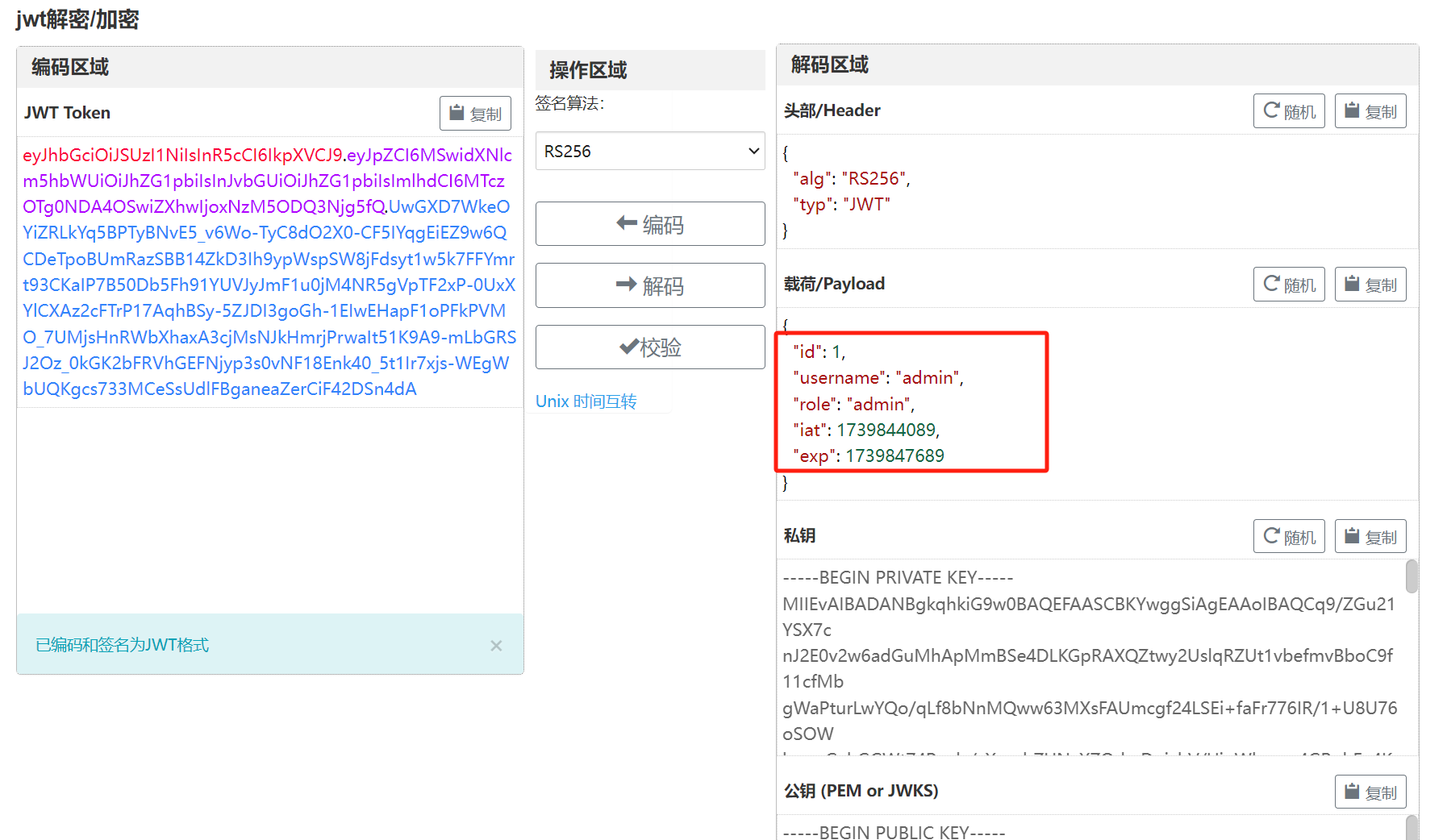Copy the Payload JSON
The image size is (1447, 840).
click(1370, 285)
